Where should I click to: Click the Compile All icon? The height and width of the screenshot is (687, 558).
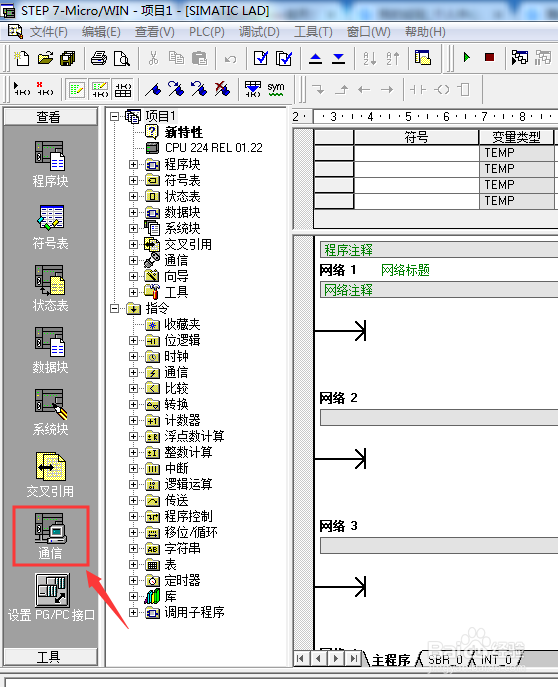tap(284, 58)
